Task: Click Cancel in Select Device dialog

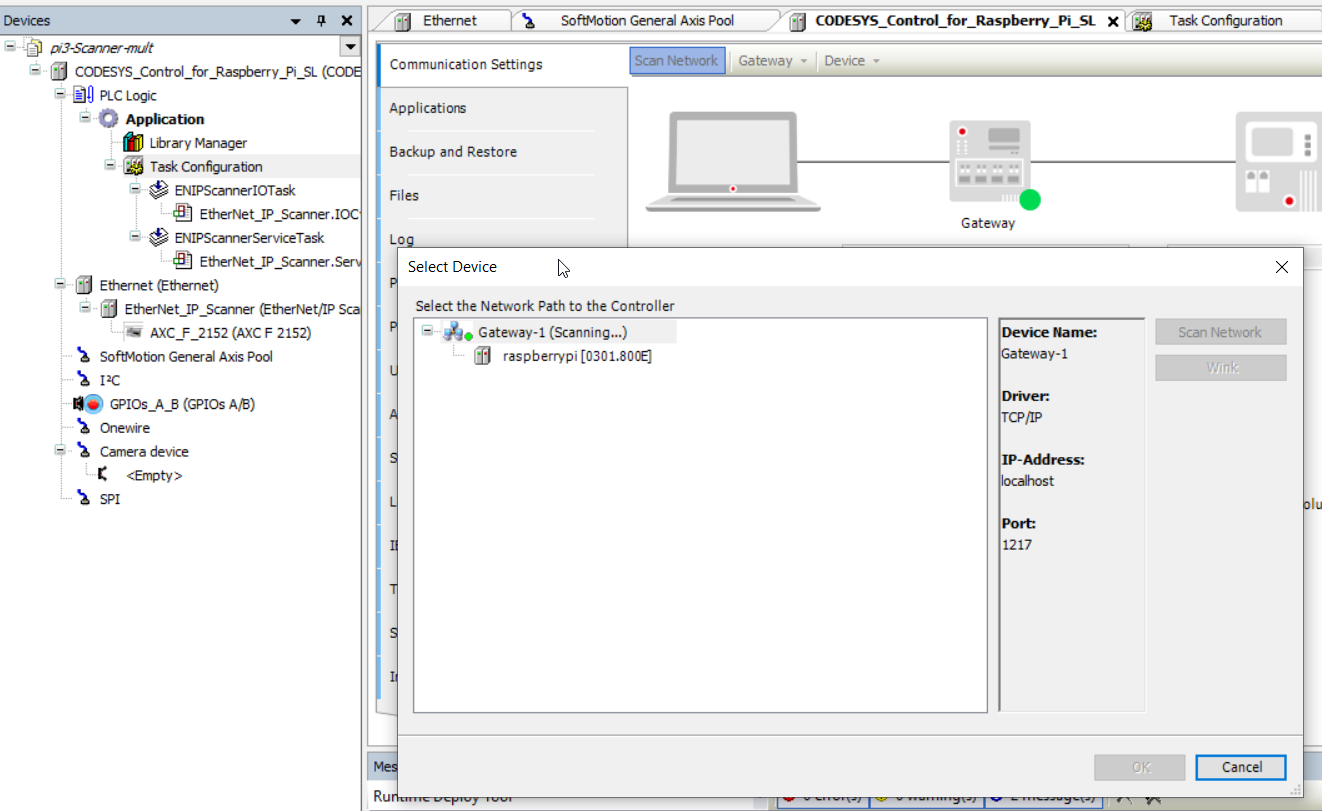Action: pos(1241,767)
